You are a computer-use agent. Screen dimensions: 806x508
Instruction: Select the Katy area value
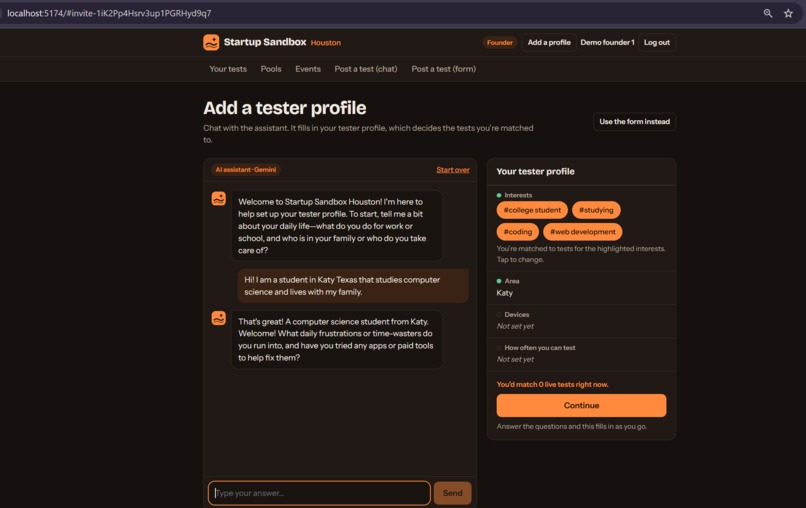click(504, 293)
